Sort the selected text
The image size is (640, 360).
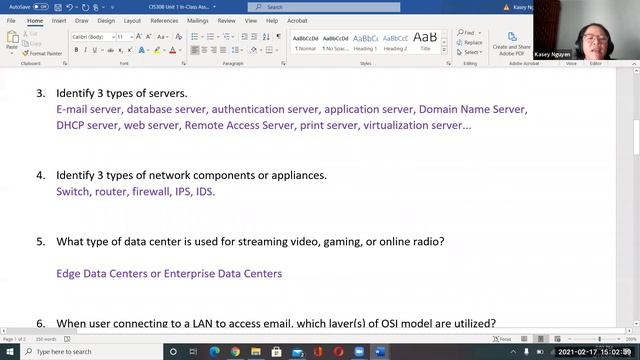pyautogui.click(x=266, y=37)
